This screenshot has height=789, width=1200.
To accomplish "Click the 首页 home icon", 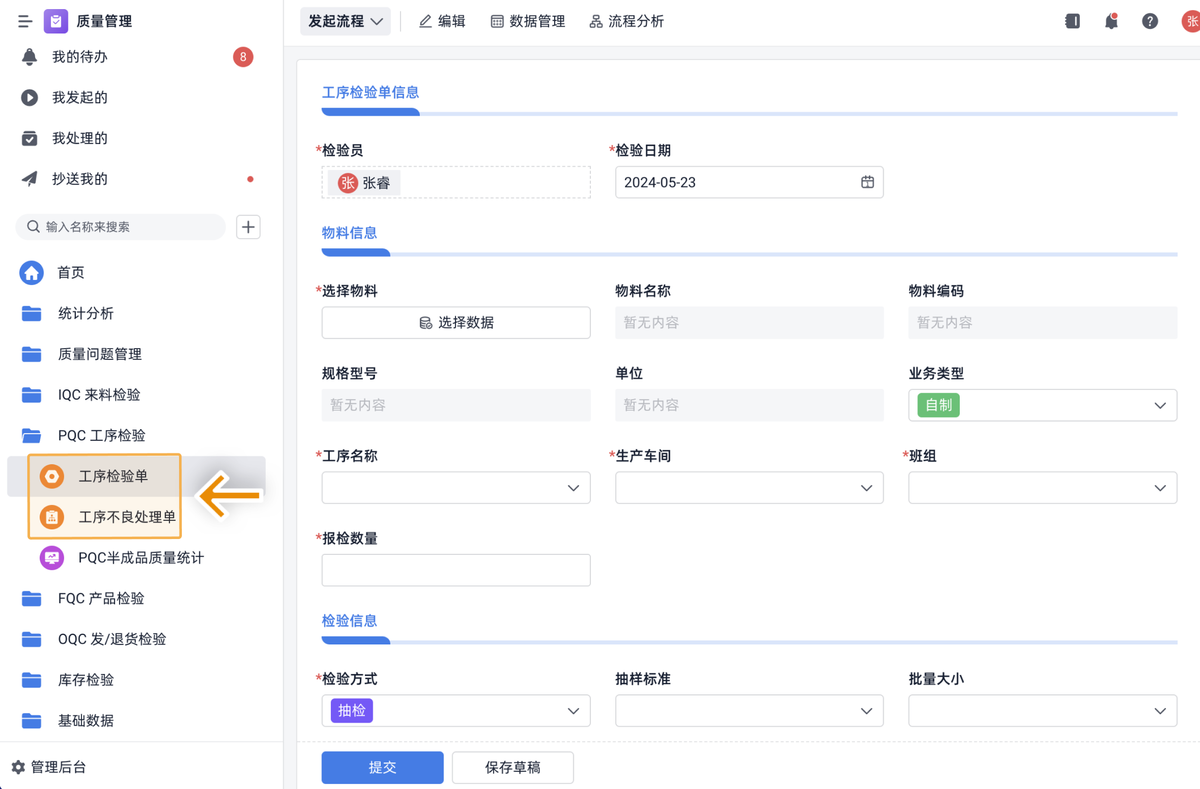I will pos(32,272).
